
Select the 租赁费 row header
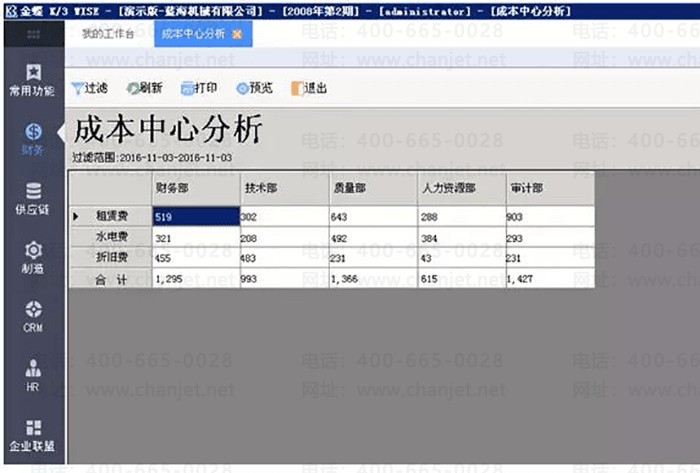(110, 216)
